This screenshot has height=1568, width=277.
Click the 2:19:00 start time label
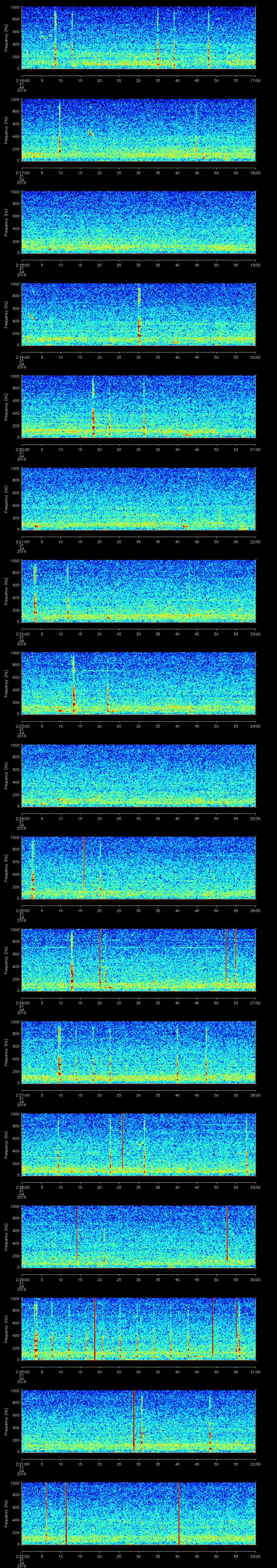(x=22, y=357)
